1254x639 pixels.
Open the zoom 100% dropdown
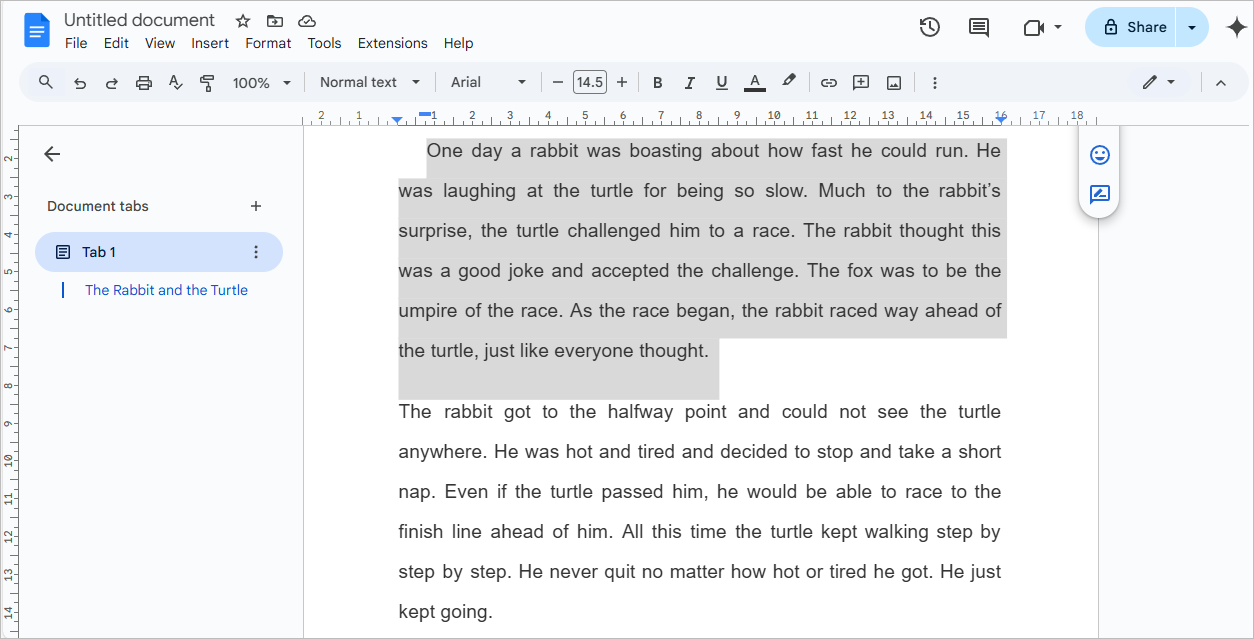[262, 83]
